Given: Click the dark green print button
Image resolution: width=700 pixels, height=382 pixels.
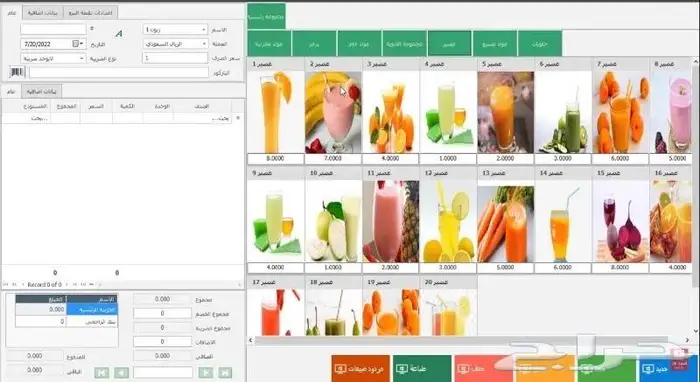Looking at the screenshot, I should click(x=422, y=369).
